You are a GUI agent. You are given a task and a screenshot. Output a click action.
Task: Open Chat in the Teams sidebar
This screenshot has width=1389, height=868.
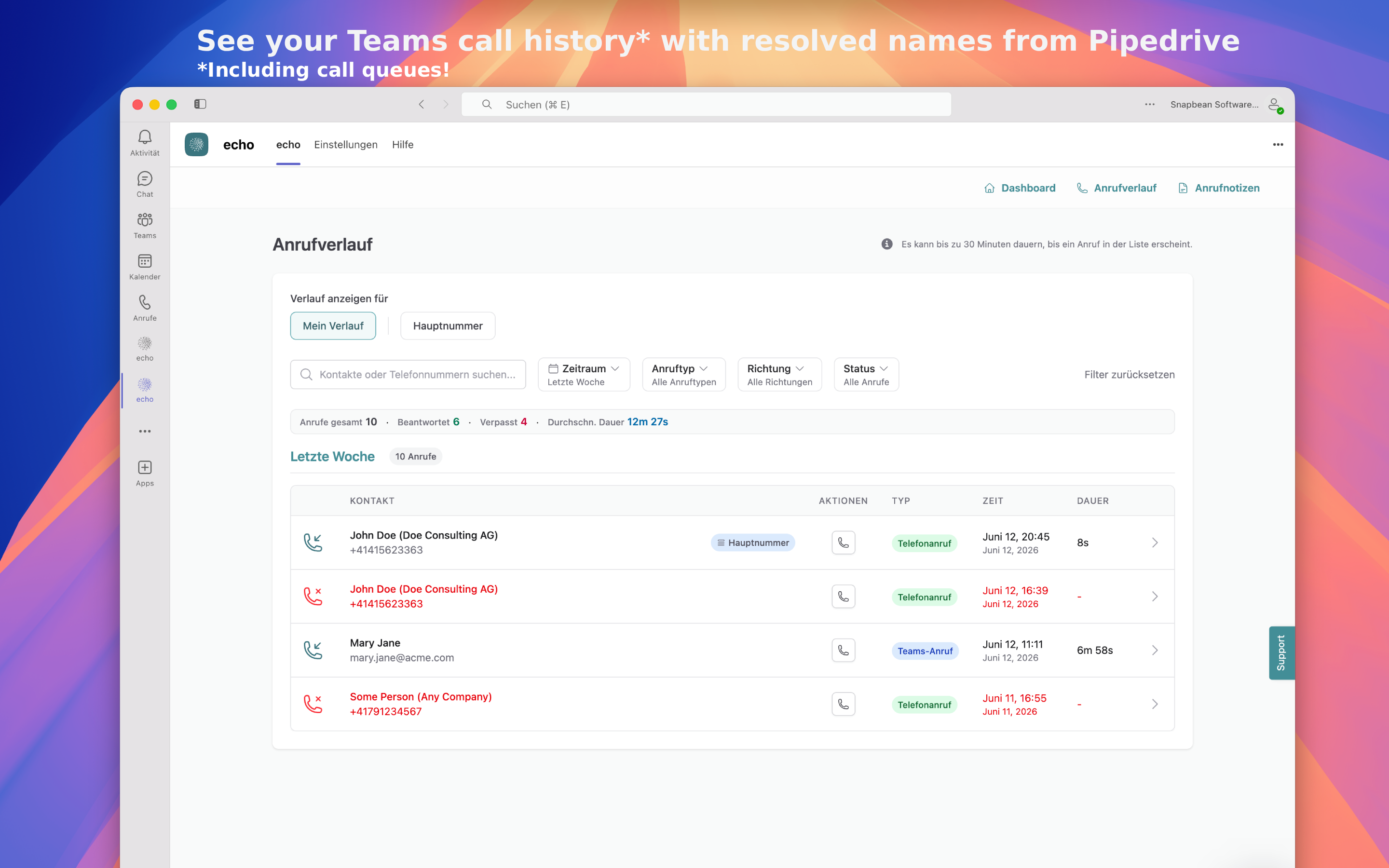coord(145,184)
